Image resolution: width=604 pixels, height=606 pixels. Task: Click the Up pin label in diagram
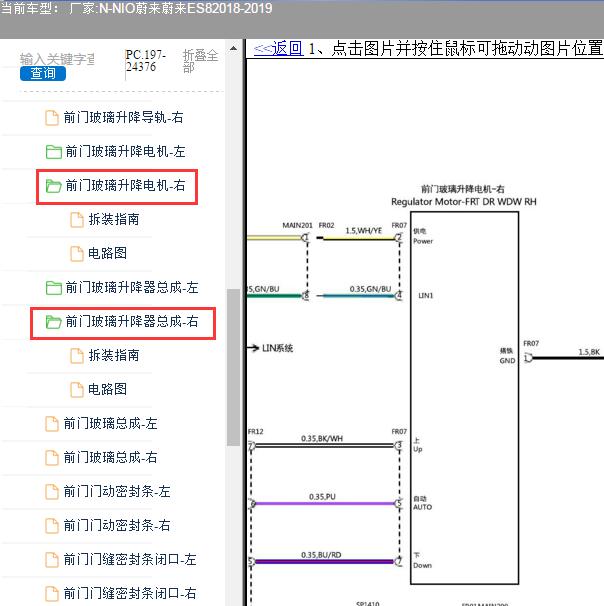(417, 449)
